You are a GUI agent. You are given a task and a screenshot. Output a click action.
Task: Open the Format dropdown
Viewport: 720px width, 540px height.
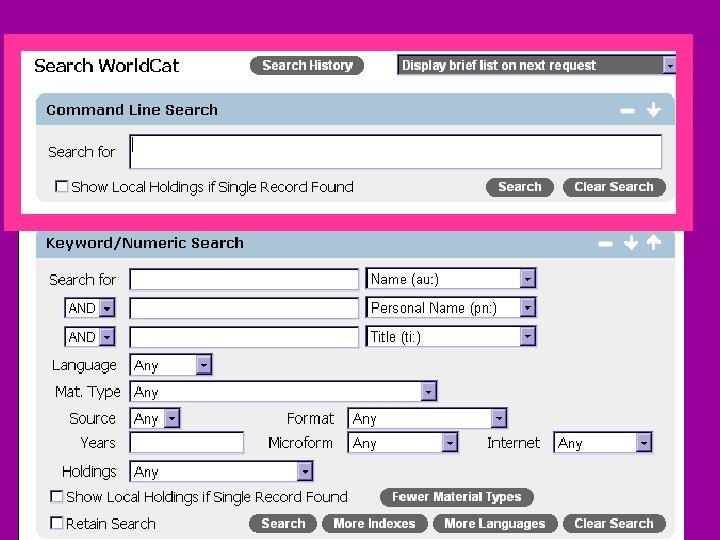(x=428, y=418)
